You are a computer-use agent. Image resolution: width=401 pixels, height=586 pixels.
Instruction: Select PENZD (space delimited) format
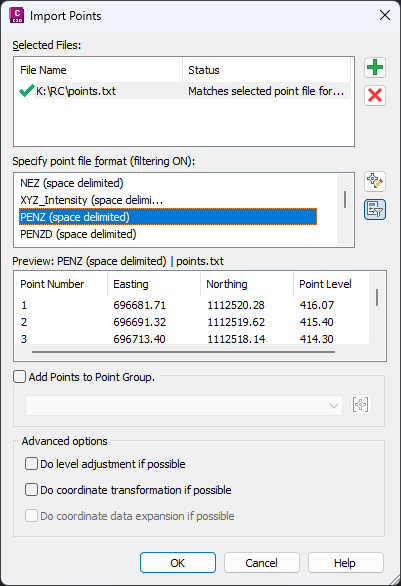78,234
